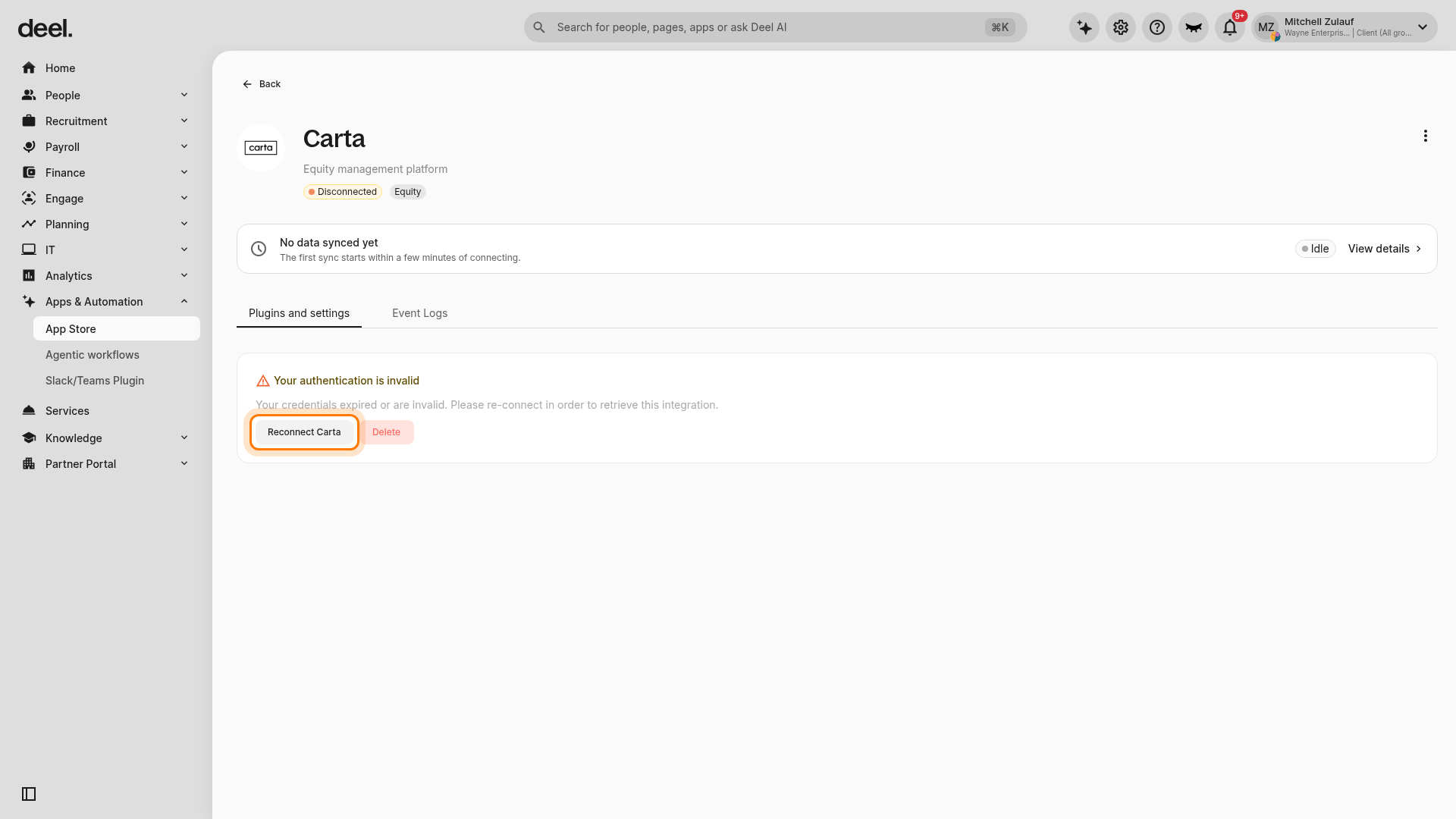
Task: Expand the Recruitment menu chevron
Action: click(x=184, y=121)
